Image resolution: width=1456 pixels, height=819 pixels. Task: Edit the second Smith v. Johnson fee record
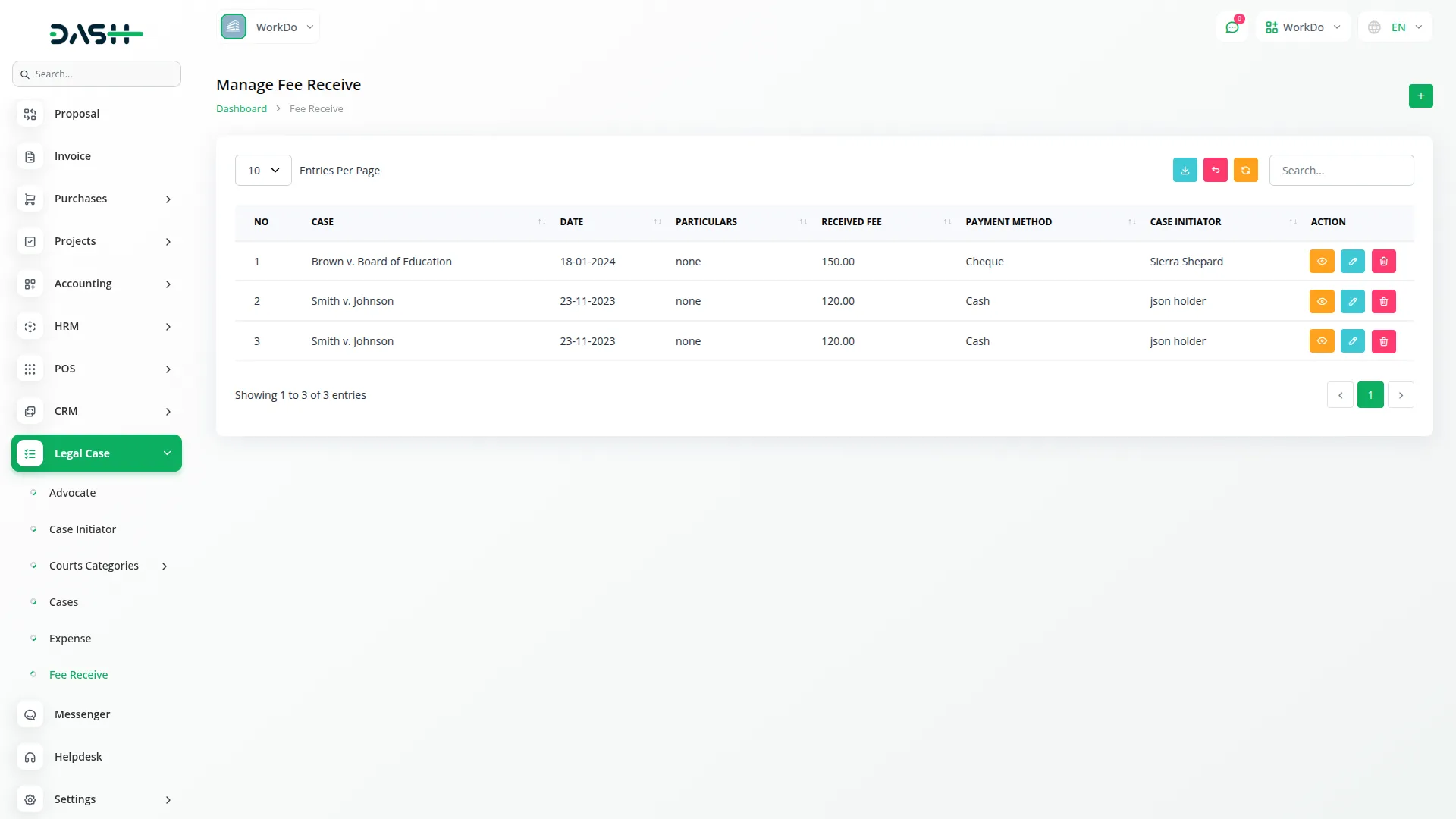click(x=1352, y=340)
